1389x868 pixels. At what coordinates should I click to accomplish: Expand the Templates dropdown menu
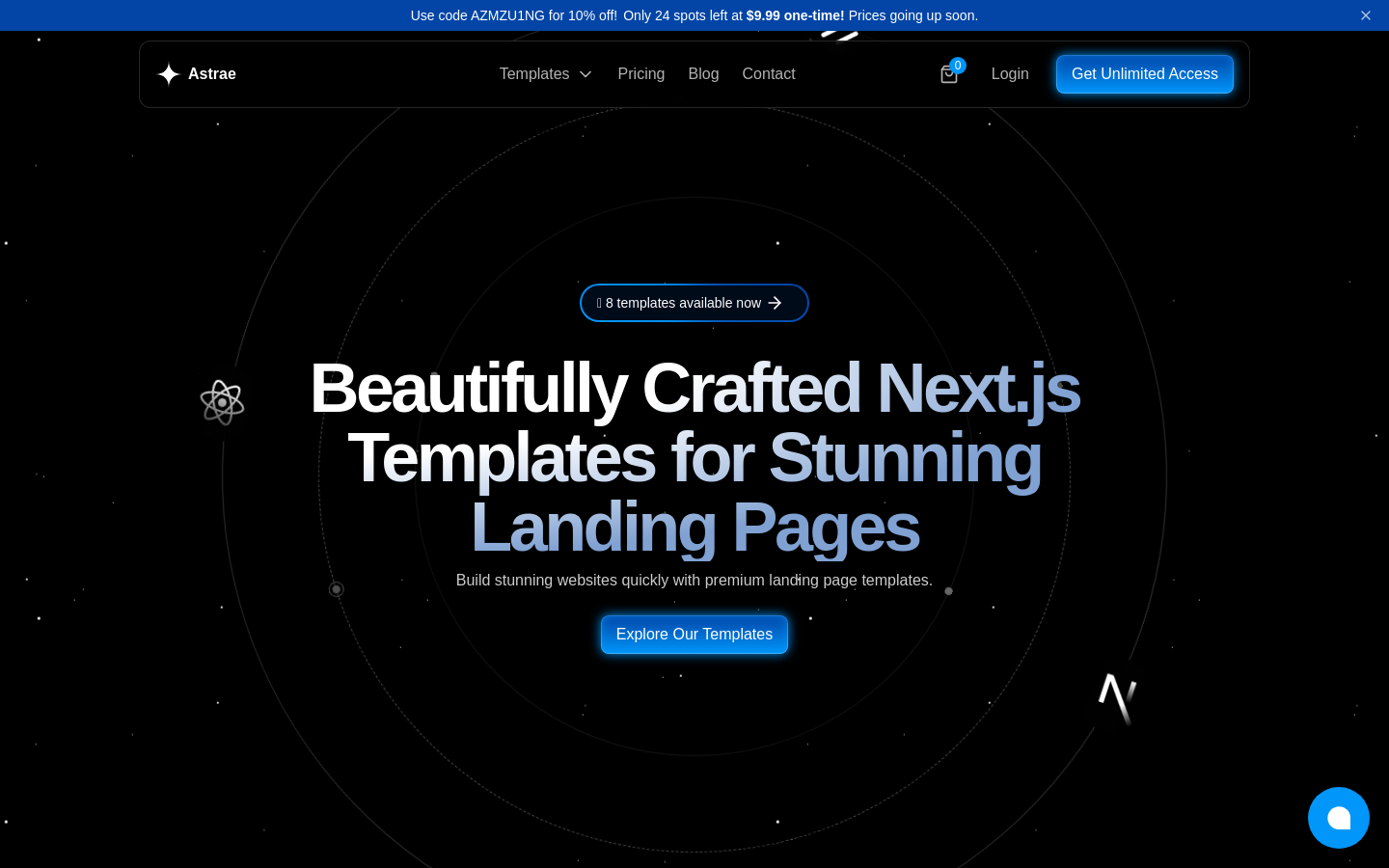point(546,74)
